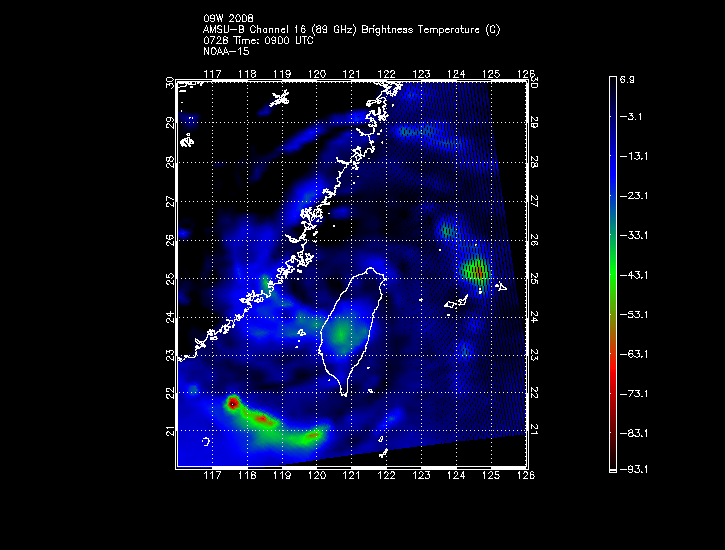Select the -53.1 color scale value
725x550 pixels.
pyautogui.click(x=634, y=315)
